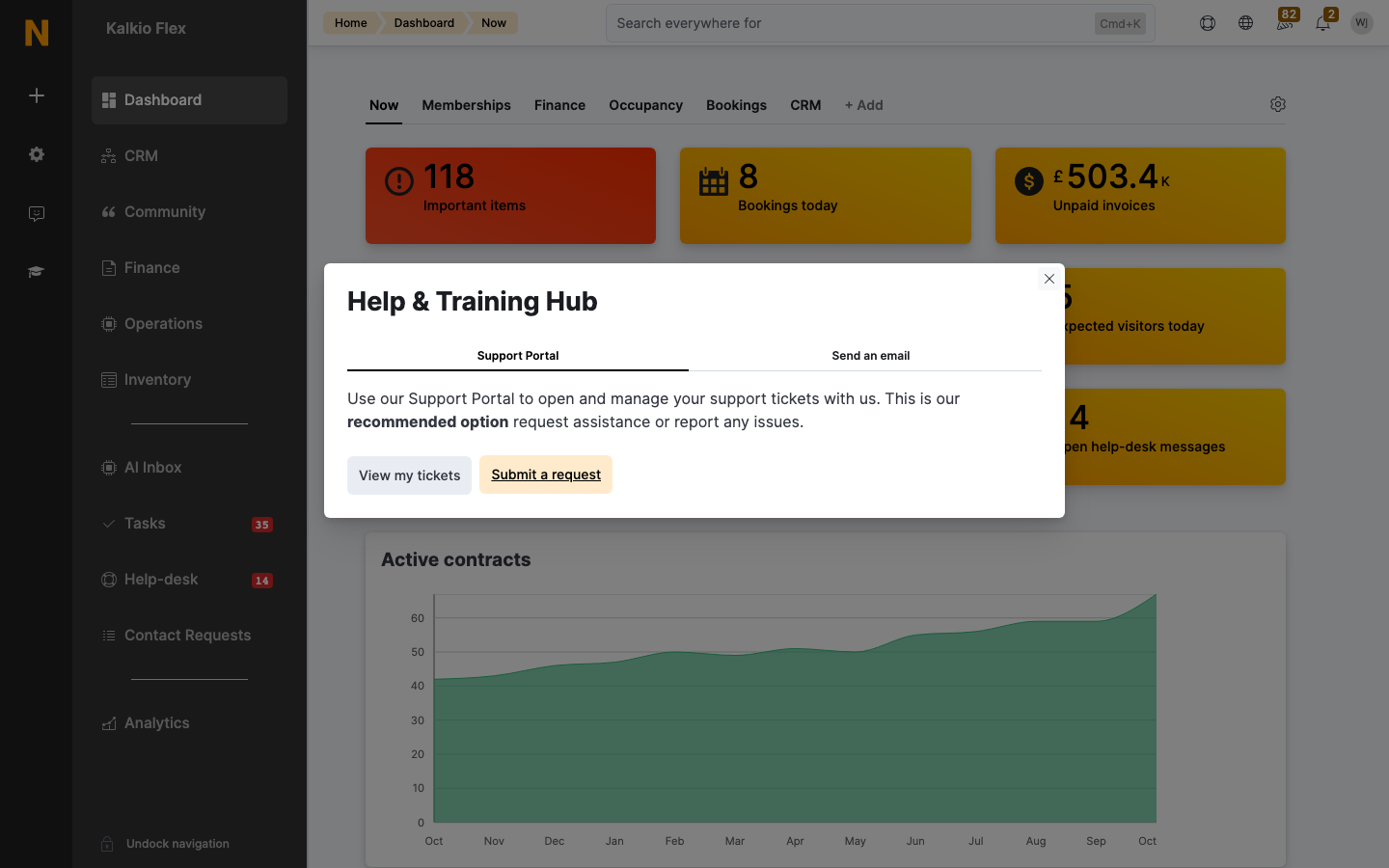Click the calendar icon on Bookings today card
This screenshot has width=1389, height=868.
[714, 181]
